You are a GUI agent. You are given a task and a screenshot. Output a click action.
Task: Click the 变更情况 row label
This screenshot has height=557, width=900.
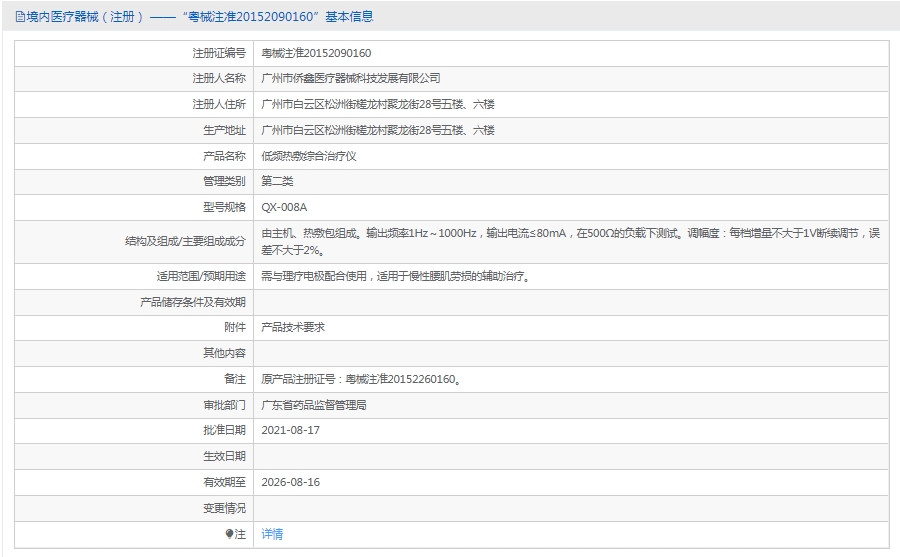click(224, 508)
